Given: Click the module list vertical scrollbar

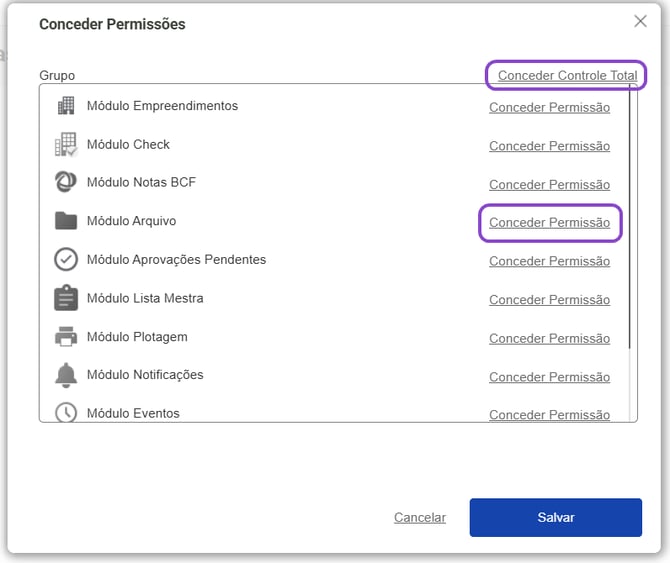Looking at the screenshot, I should tap(630, 220).
